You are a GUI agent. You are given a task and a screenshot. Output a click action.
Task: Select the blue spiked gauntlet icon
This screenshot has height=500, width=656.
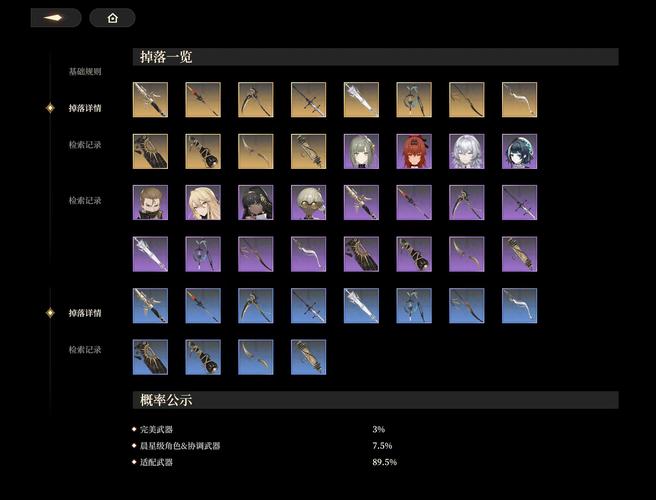(x=150, y=357)
